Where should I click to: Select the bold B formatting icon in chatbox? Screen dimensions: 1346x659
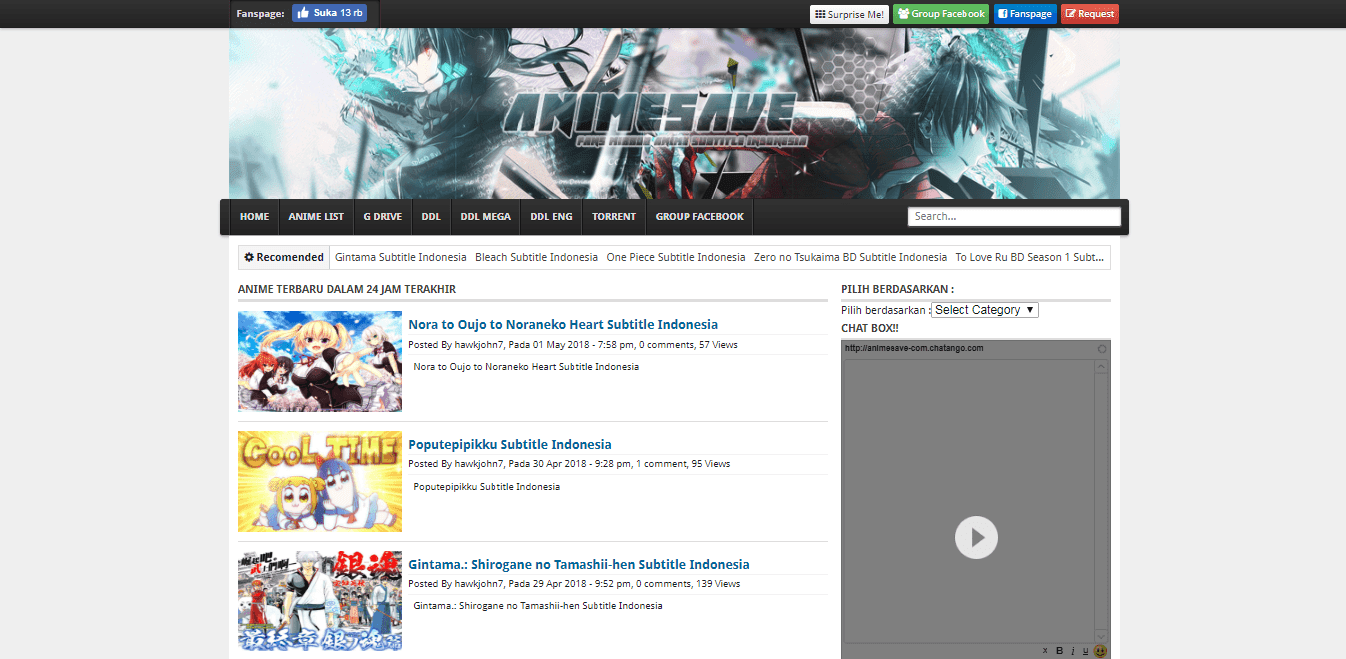pyautogui.click(x=1059, y=651)
